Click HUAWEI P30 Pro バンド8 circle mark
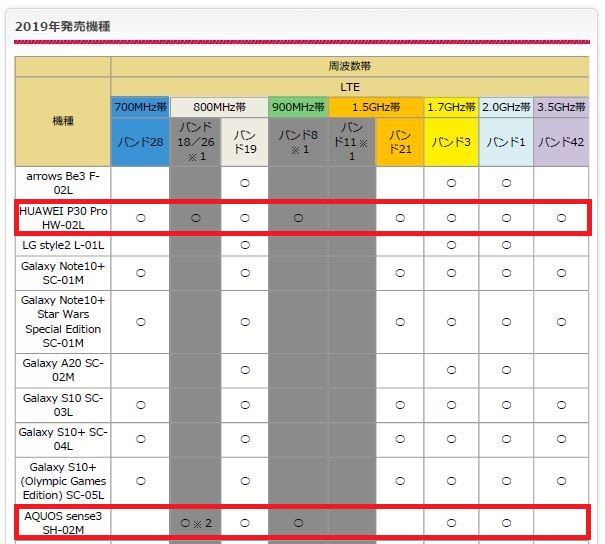605x544 pixels. click(298, 218)
